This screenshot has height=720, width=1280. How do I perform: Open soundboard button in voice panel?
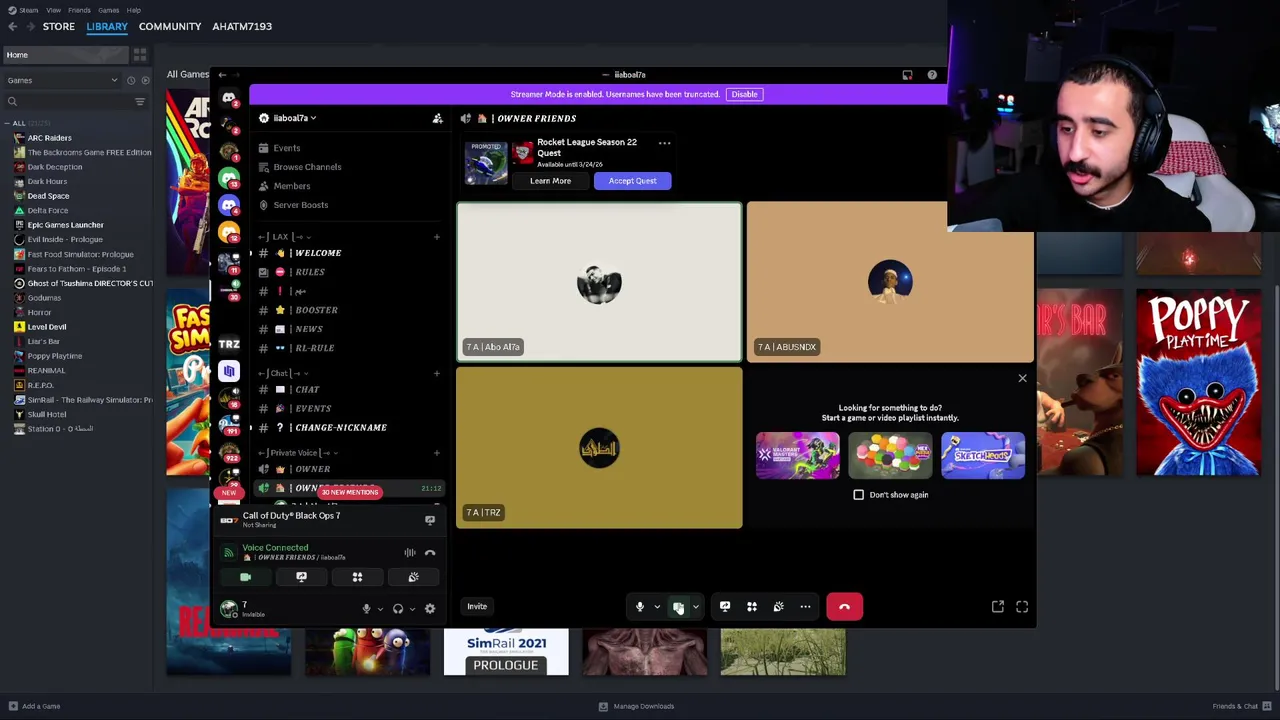[x=413, y=577]
